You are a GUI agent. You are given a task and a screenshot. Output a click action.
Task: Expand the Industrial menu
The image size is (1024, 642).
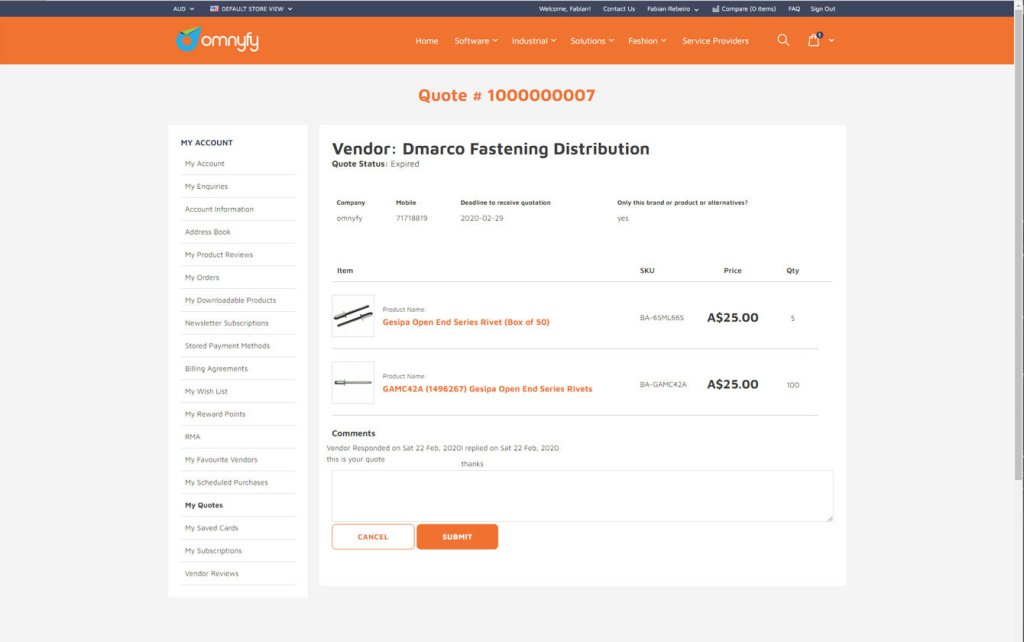534,40
